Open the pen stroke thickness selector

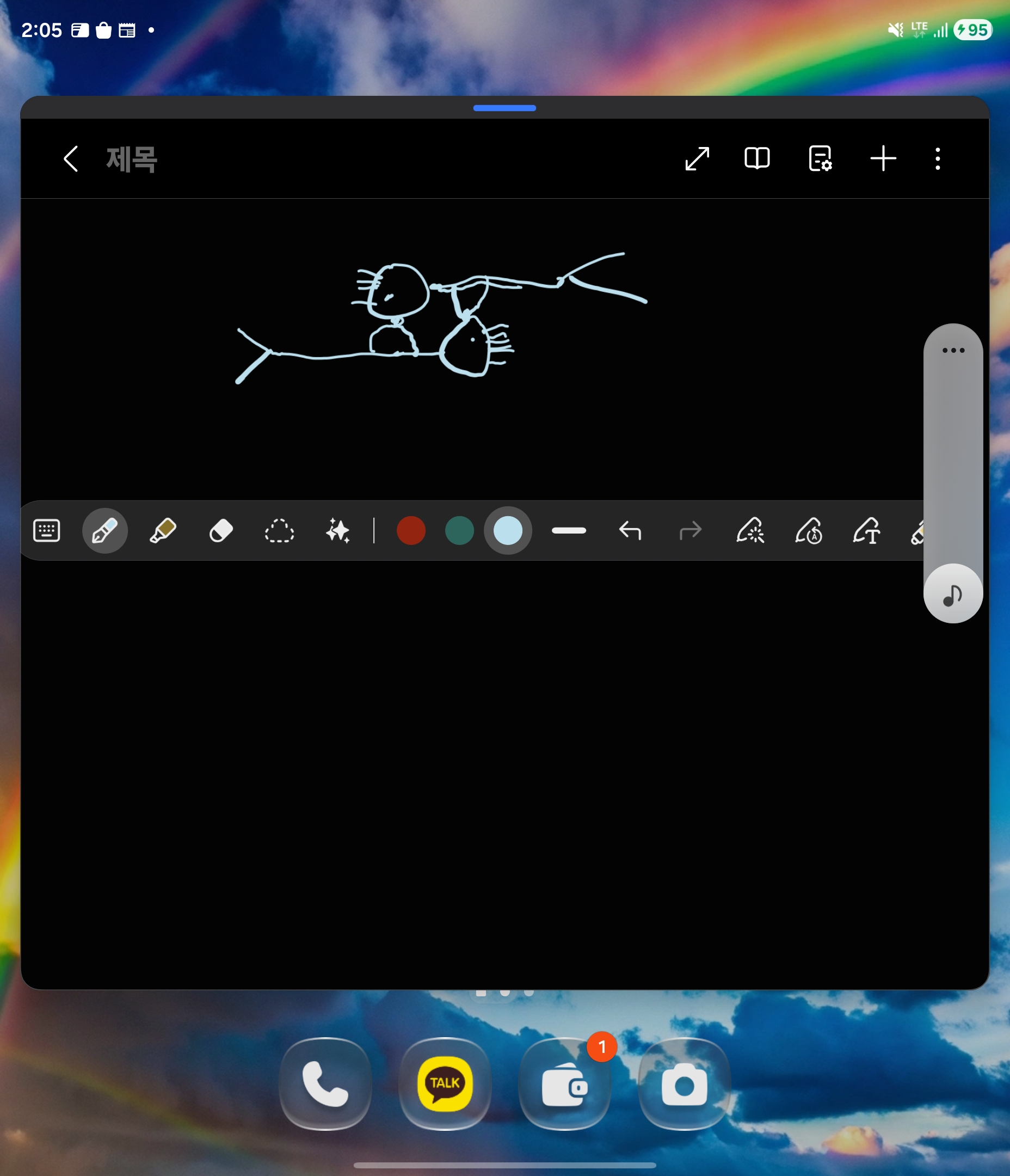tap(569, 531)
